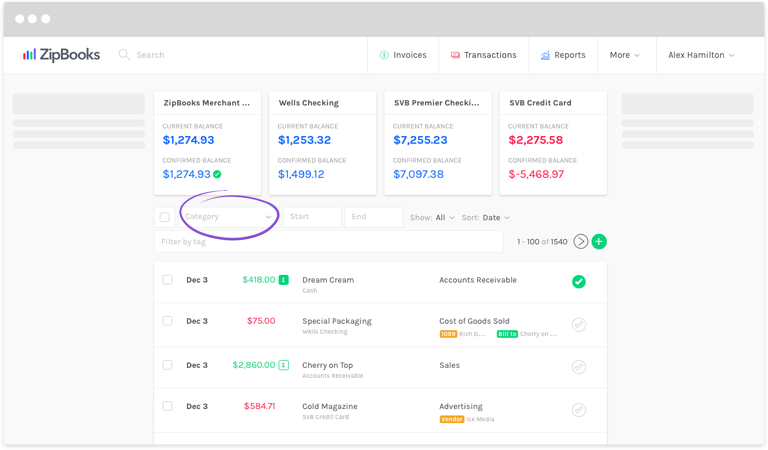Screen dimensions: 768x450
Task: Select the ZipBooks Merchant account card
Action: 207,143
